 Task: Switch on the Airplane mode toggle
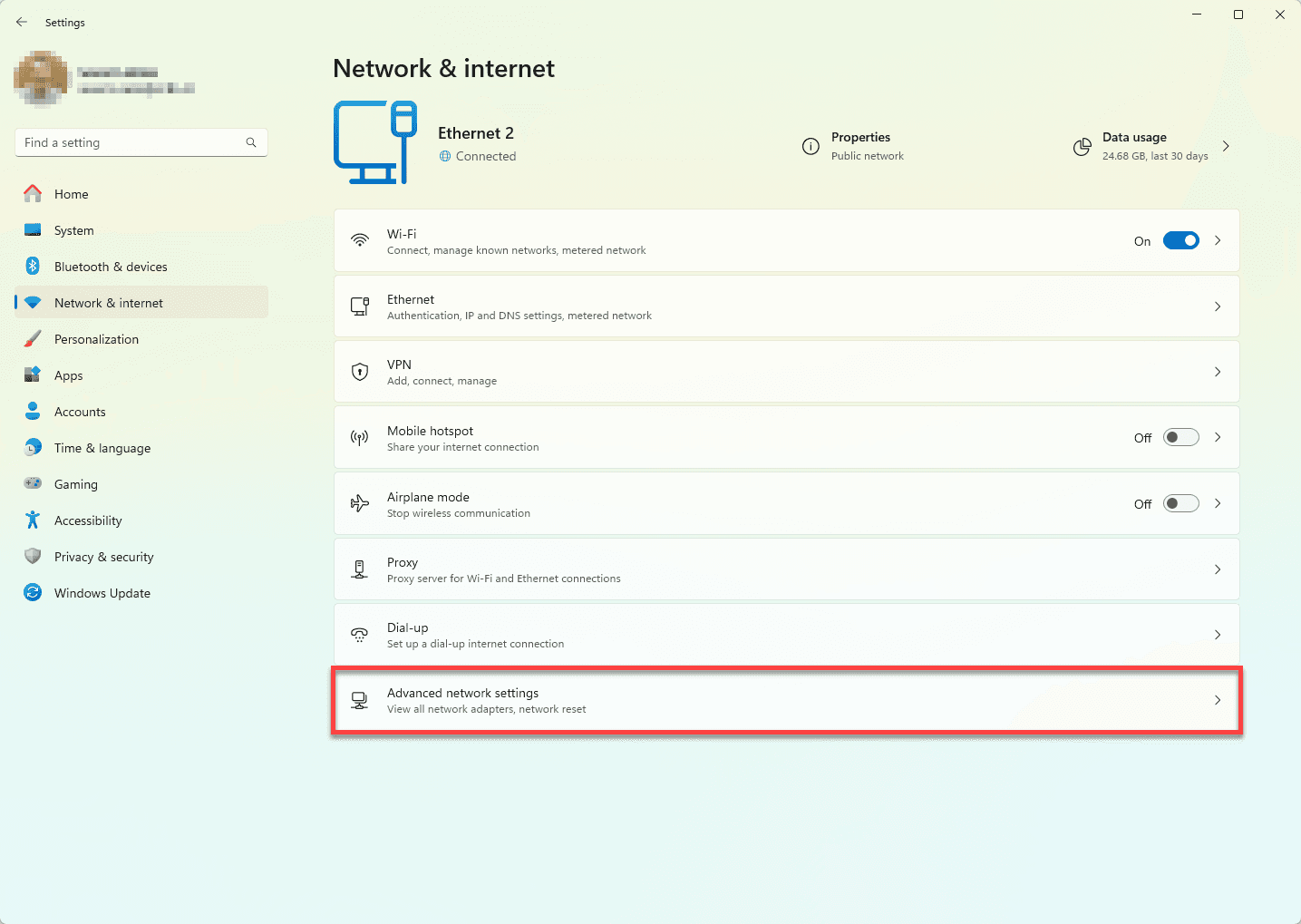coord(1180,503)
